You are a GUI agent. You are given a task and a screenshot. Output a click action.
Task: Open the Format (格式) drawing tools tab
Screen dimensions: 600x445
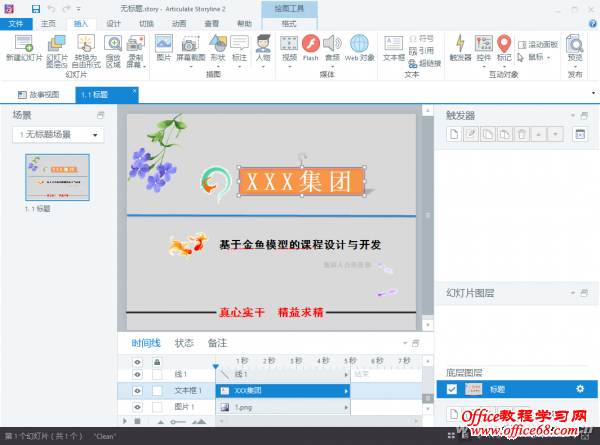coord(289,24)
